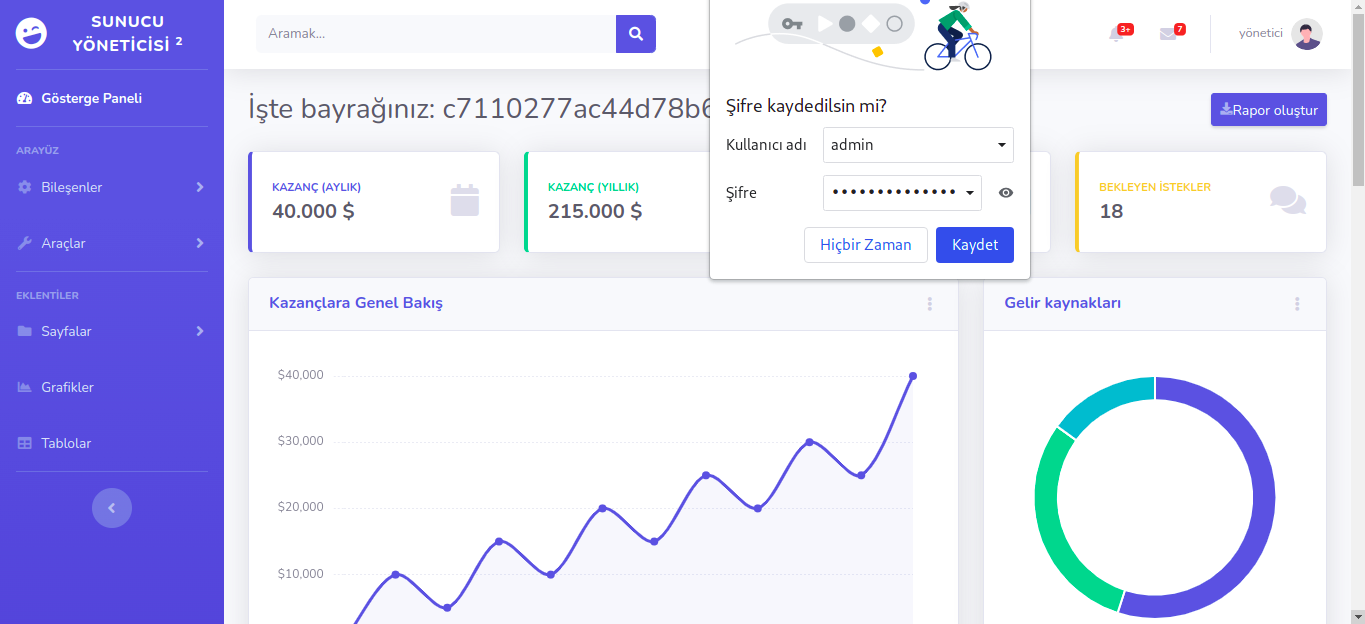1365x624 pixels.
Task: Click the gear icon beside Bileşenler
Action: (25, 187)
